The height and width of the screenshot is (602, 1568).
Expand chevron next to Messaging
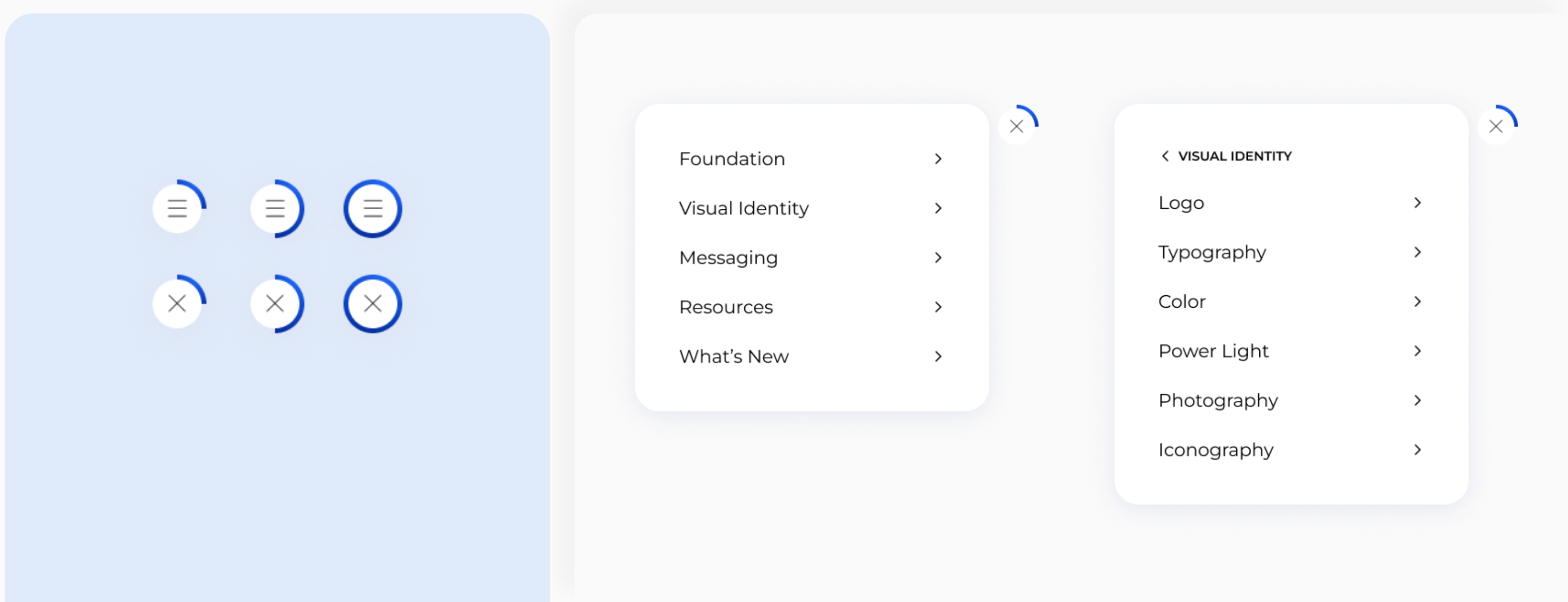(x=938, y=257)
